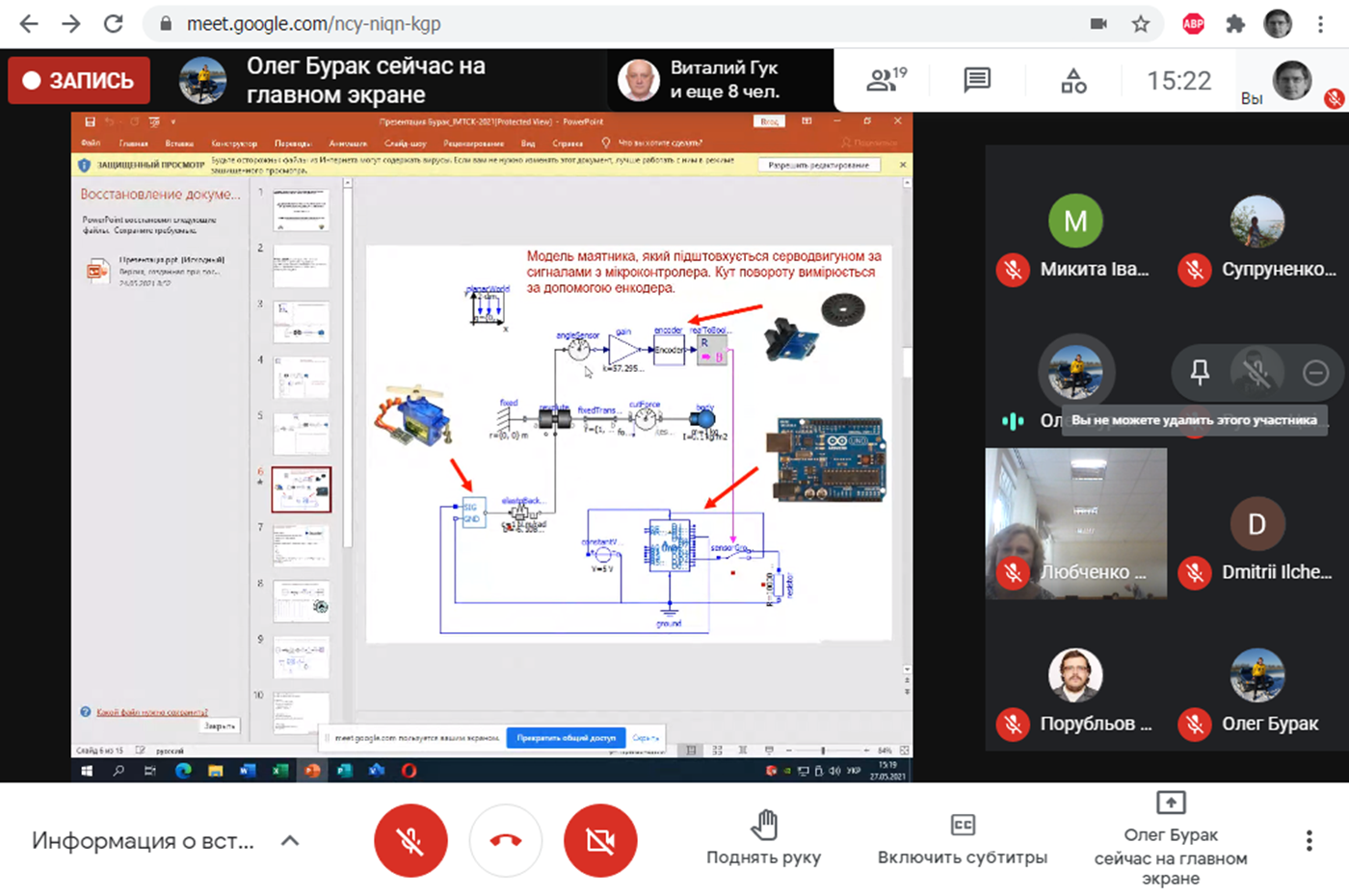
Task: Go back in Chrome
Action: [29, 24]
